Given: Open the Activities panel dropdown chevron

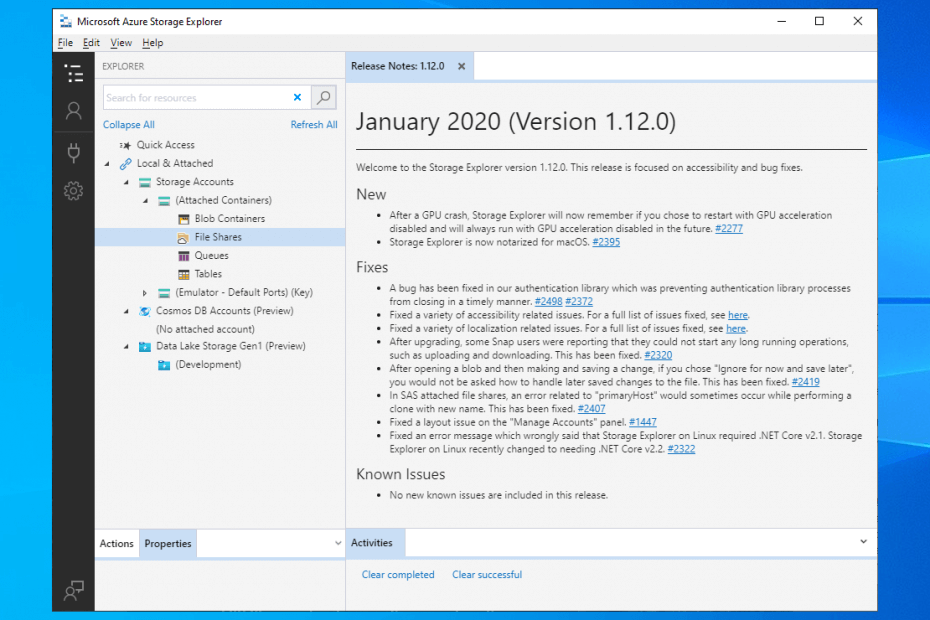Looking at the screenshot, I should [x=862, y=542].
